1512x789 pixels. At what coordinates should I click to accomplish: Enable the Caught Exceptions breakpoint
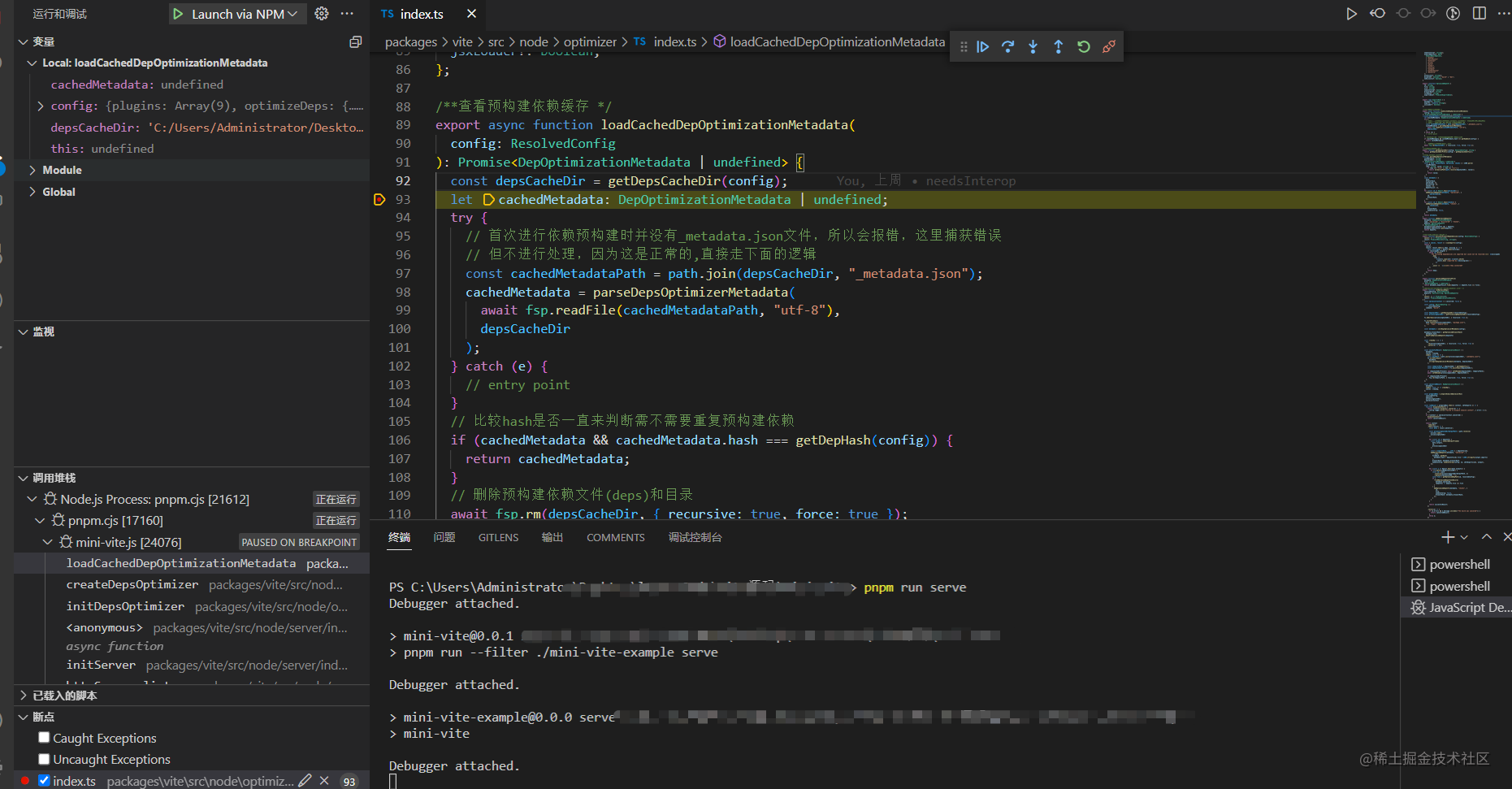(x=45, y=738)
